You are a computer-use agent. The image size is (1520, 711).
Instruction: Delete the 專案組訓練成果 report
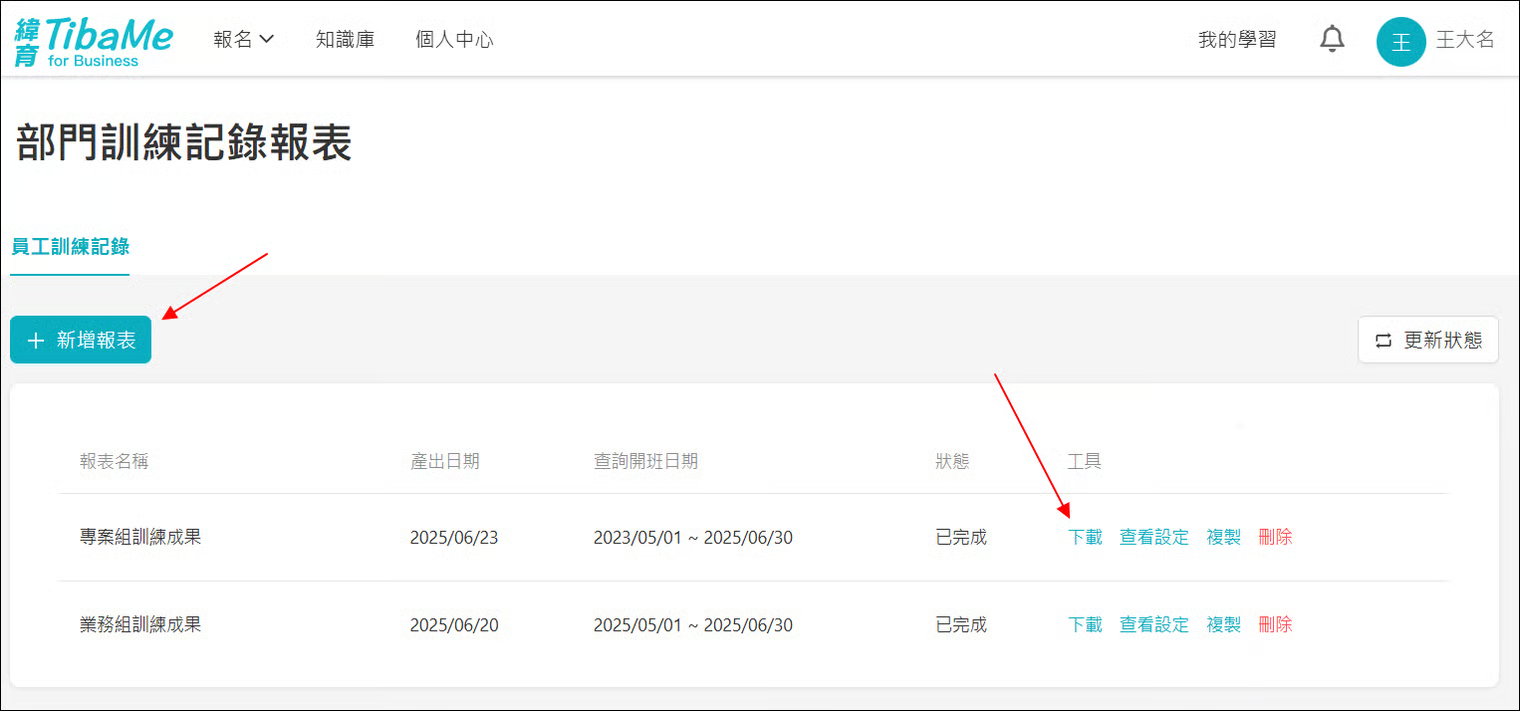pyautogui.click(x=1275, y=537)
